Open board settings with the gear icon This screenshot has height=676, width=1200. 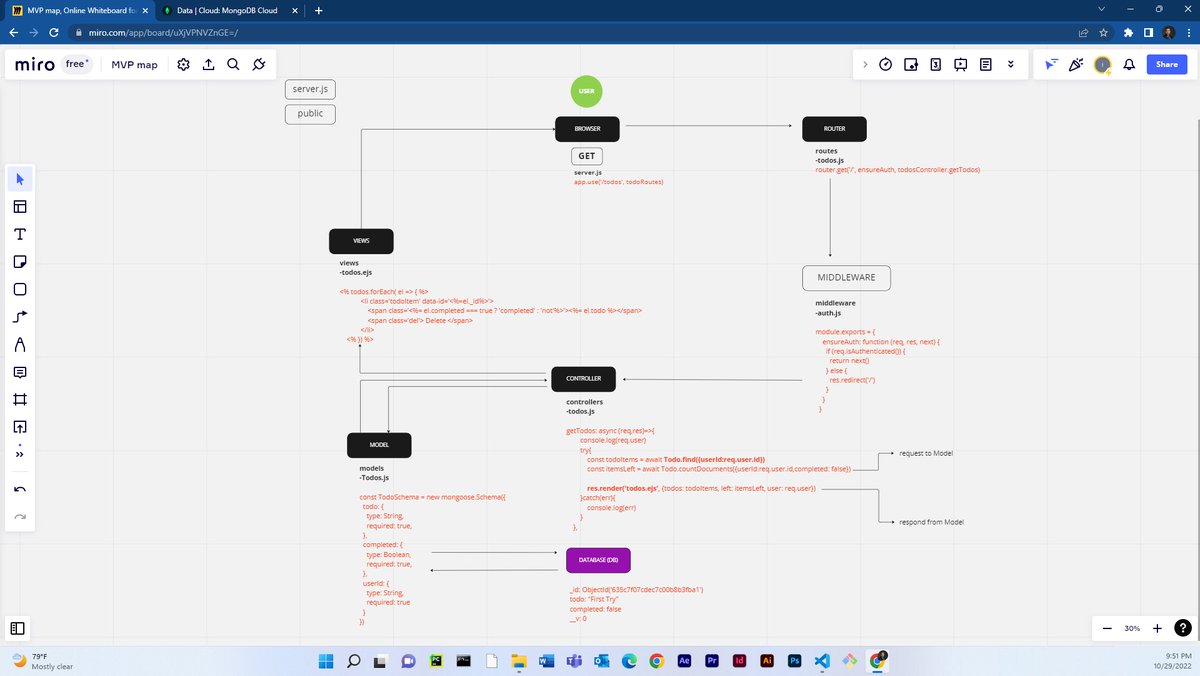click(x=183, y=64)
